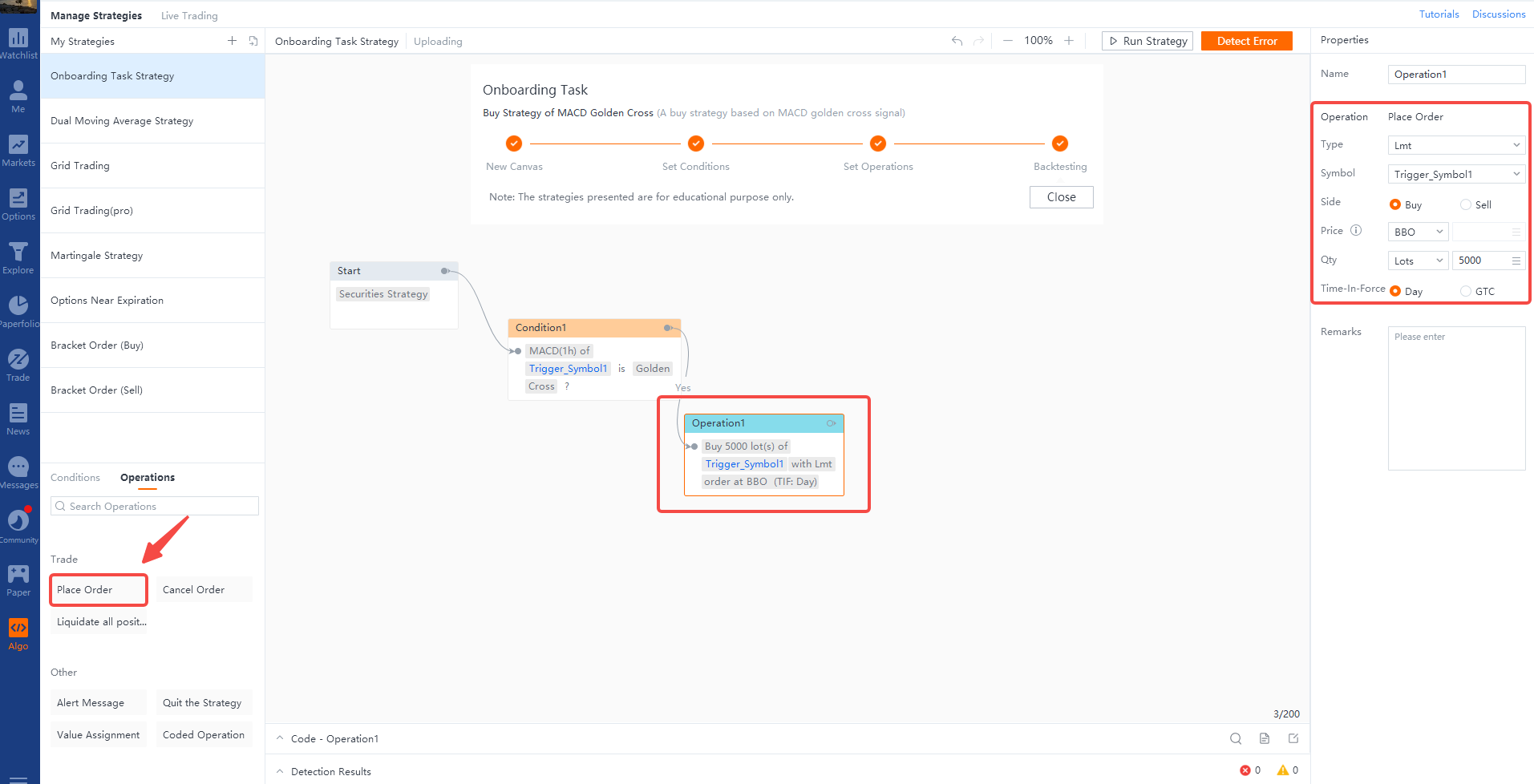Image resolution: width=1534 pixels, height=784 pixels.
Task: Undo the last canvas action
Action: click(x=957, y=41)
